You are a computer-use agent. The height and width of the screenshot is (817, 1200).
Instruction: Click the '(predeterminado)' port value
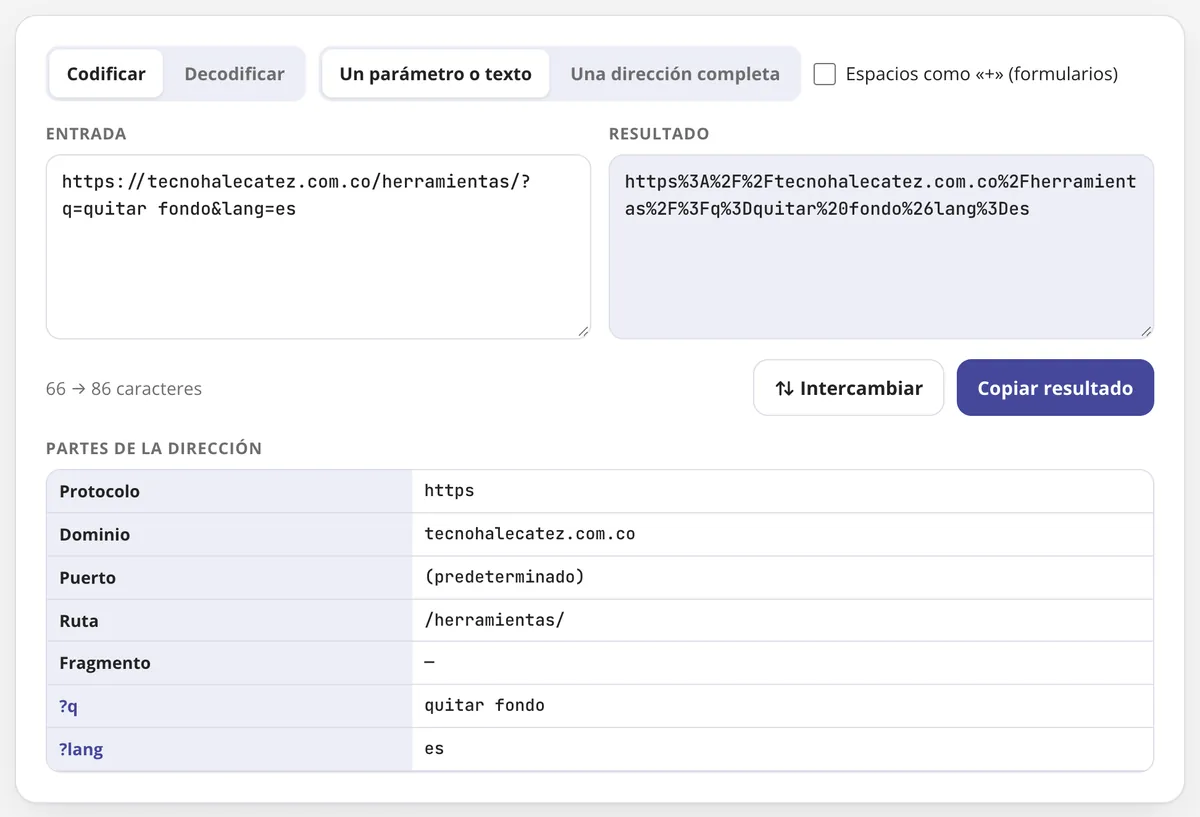(x=504, y=577)
